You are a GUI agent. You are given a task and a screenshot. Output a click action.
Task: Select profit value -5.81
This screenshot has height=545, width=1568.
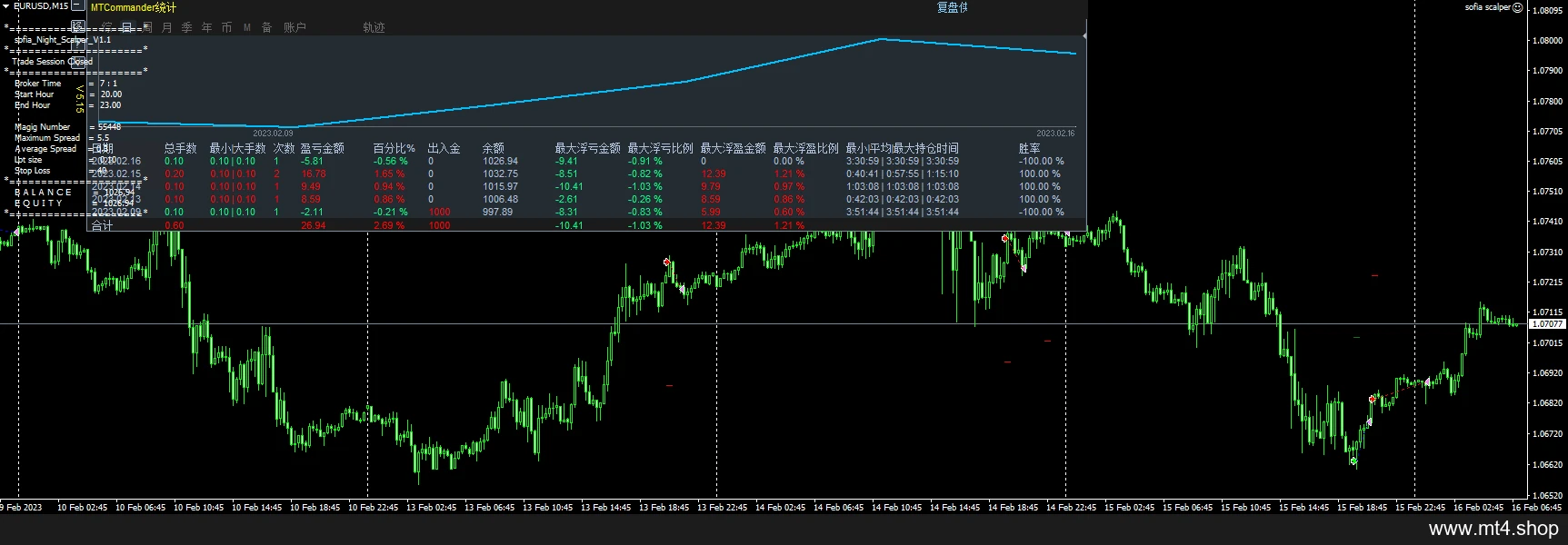point(312,161)
